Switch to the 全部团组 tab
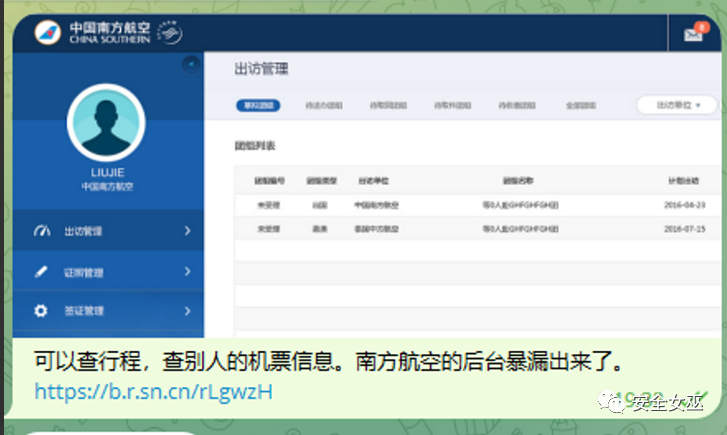Image resolution: width=727 pixels, height=435 pixels. tap(581, 106)
